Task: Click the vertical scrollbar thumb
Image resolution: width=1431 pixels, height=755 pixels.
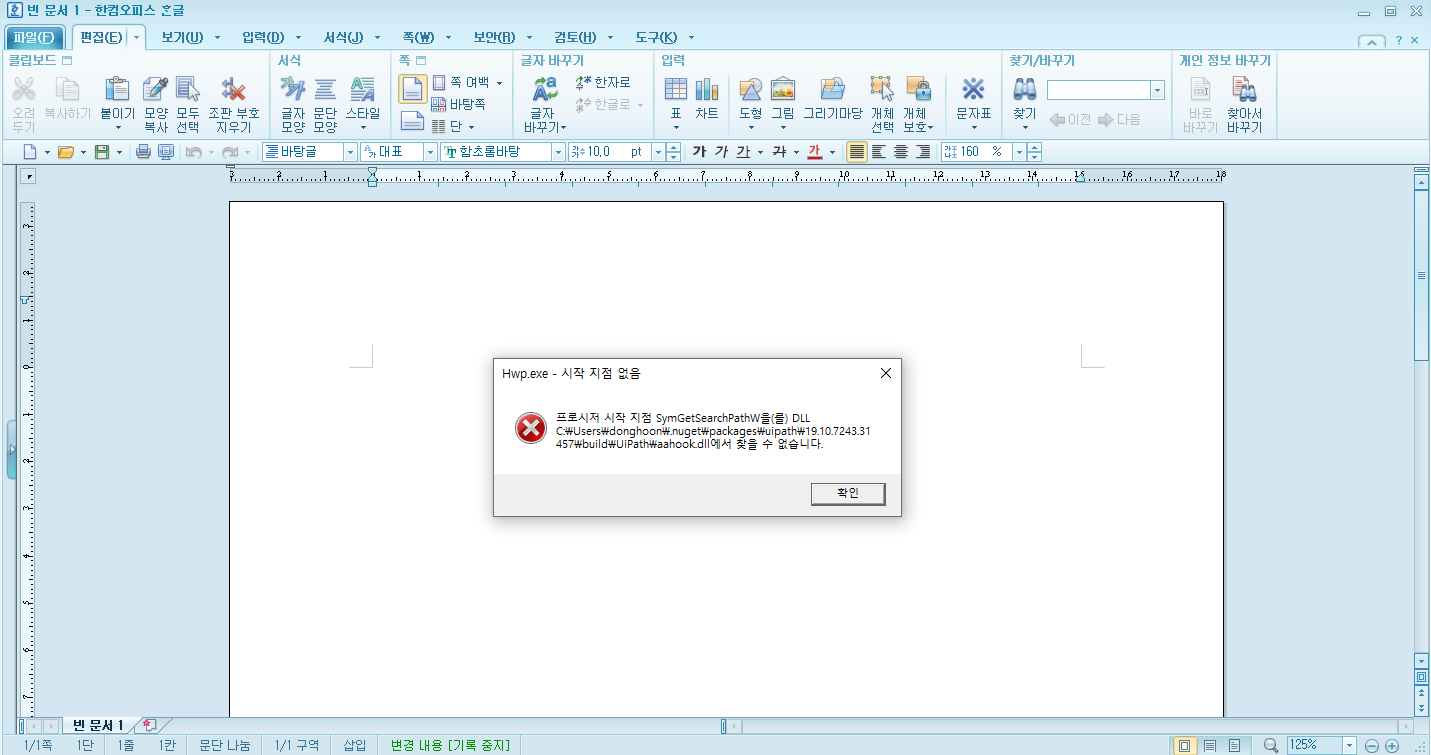Action: [x=1421, y=275]
